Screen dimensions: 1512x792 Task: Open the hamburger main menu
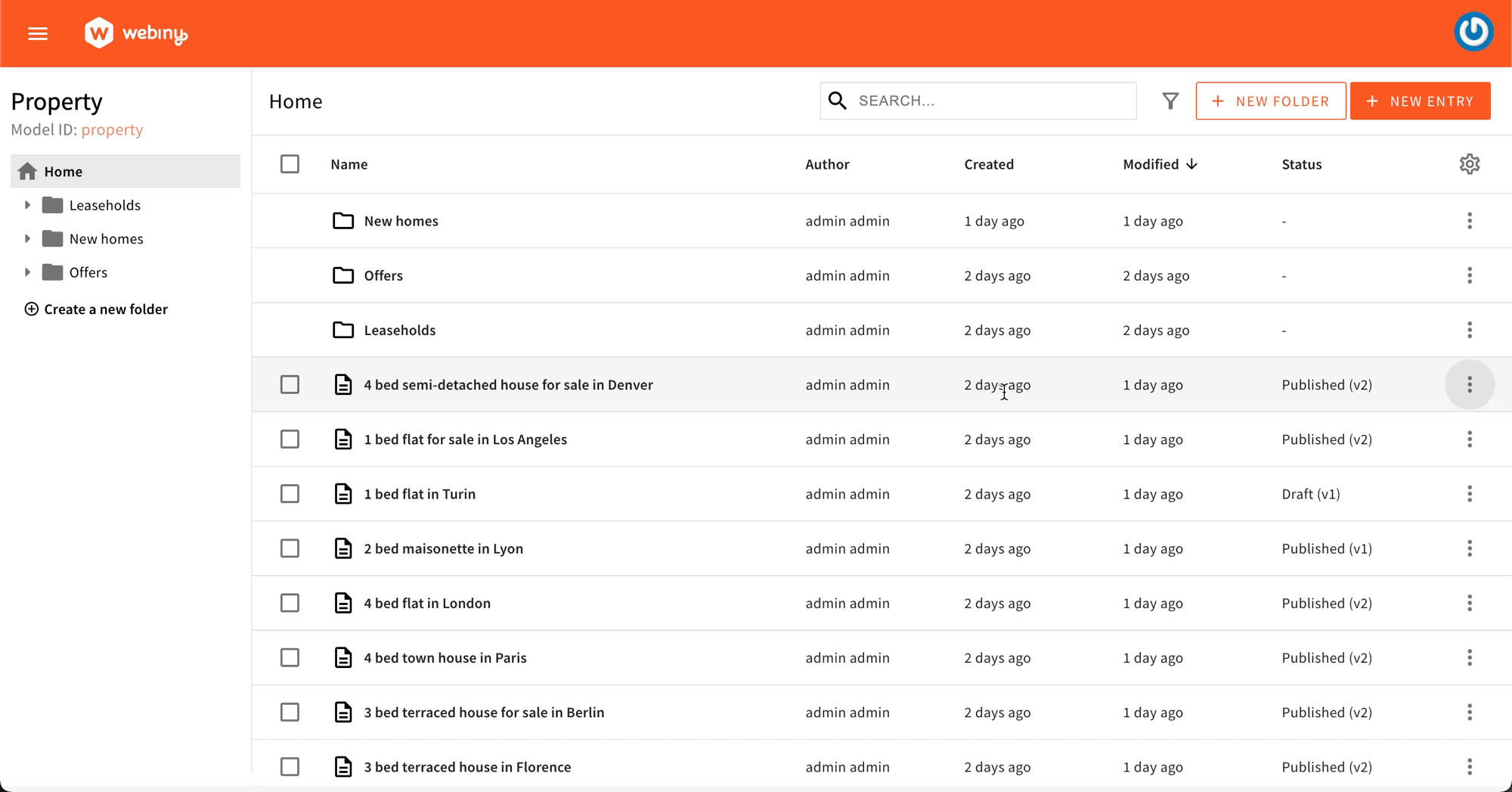(x=38, y=34)
